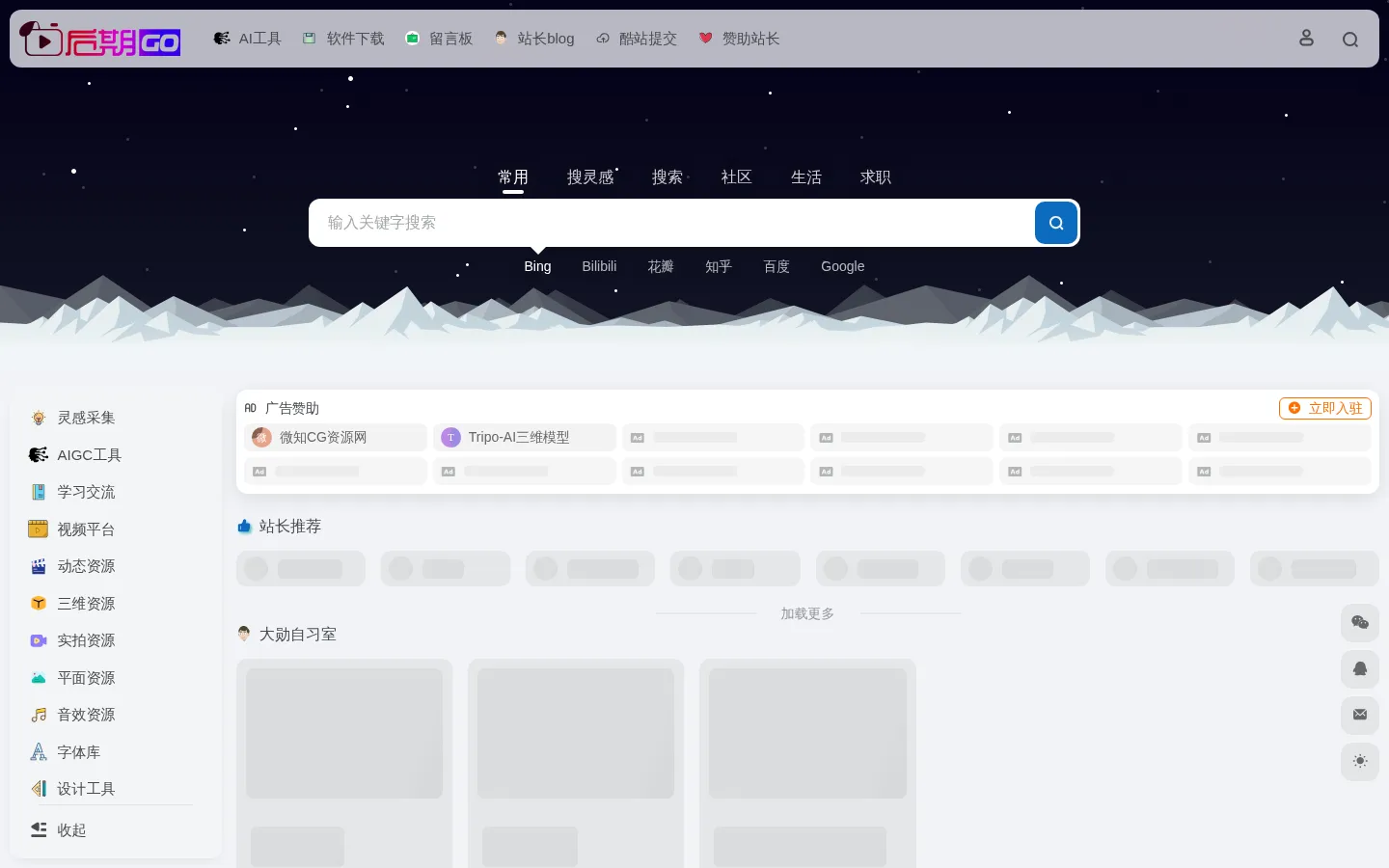Open 软件下载 in the top navigation
Screen dimensions: 1389x868
(x=343, y=39)
